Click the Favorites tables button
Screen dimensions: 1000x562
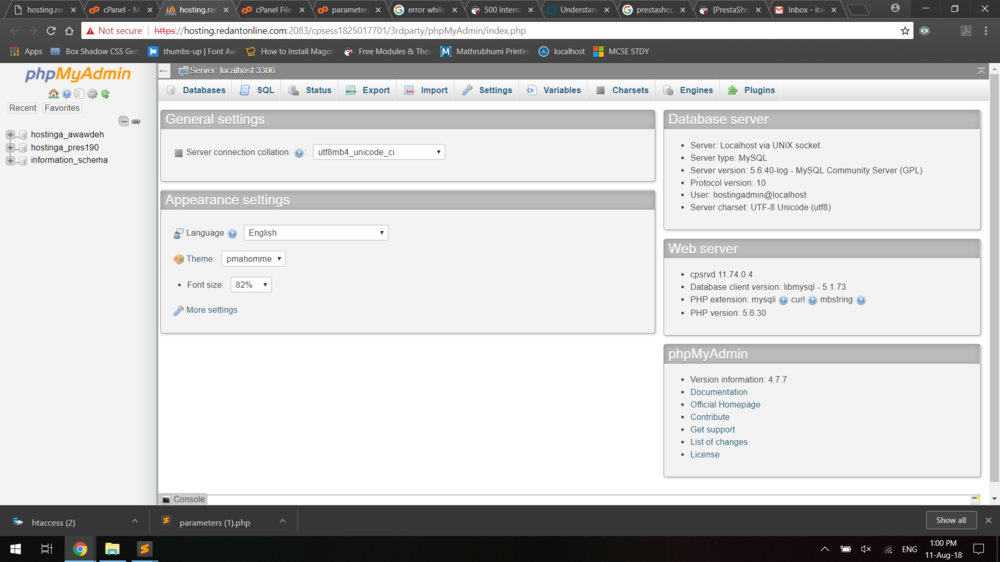click(62, 108)
